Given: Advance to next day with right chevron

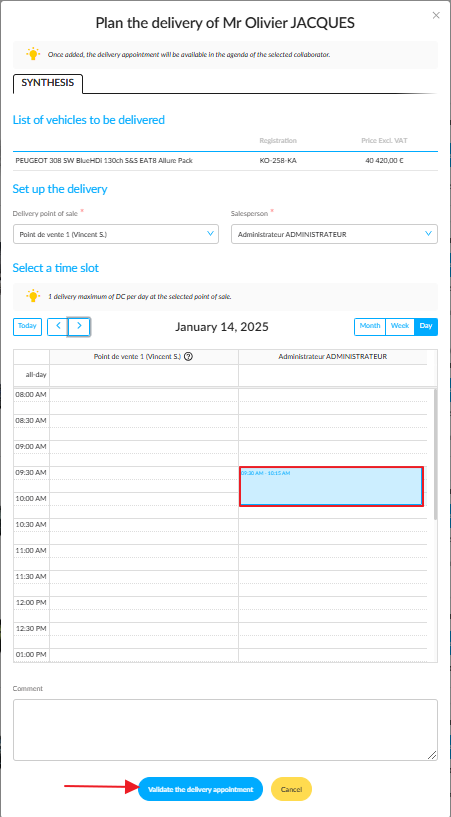Looking at the screenshot, I should click(79, 327).
